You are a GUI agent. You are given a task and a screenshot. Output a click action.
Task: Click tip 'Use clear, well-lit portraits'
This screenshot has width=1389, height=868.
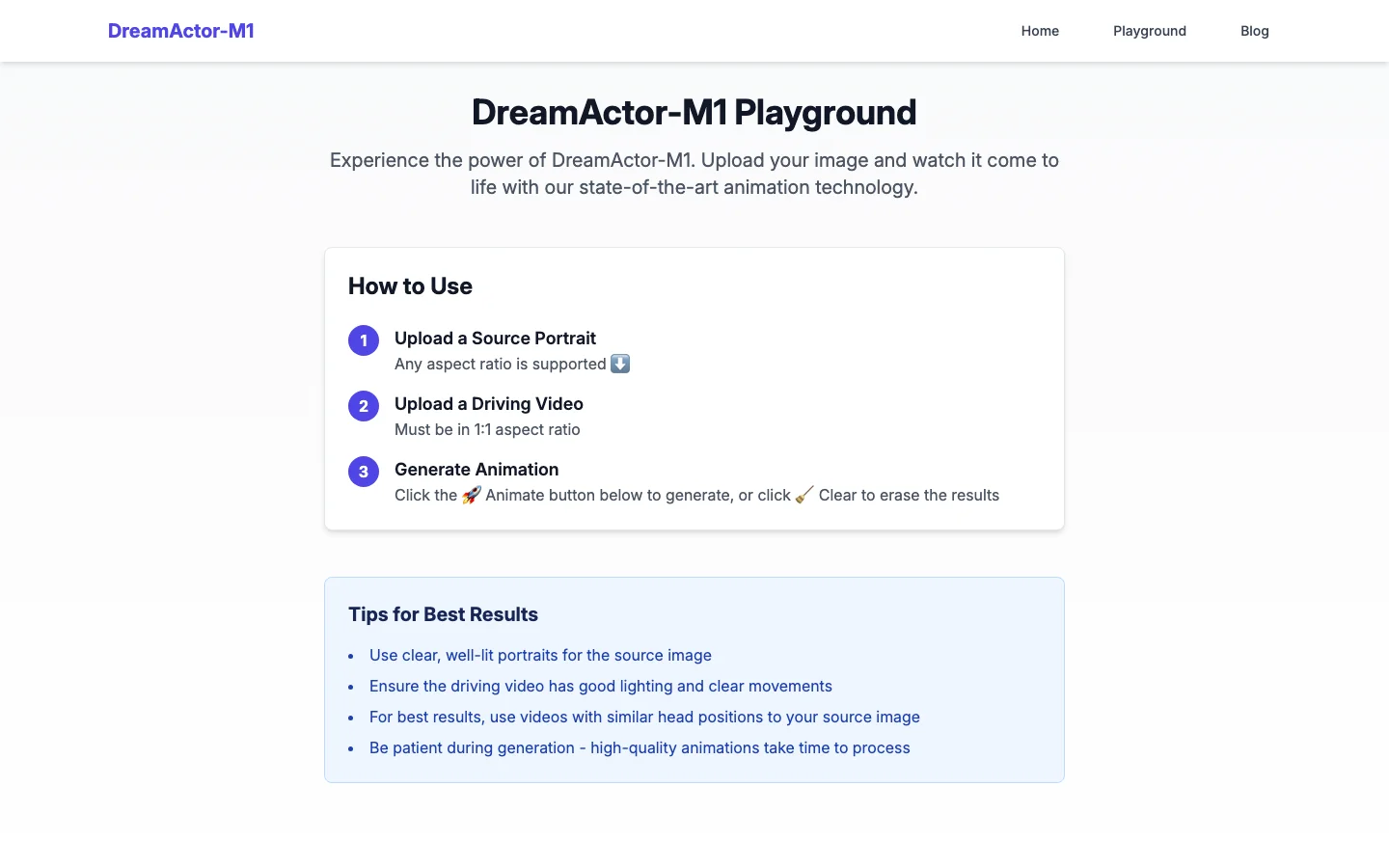pyautogui.click(x=540, y=655)
